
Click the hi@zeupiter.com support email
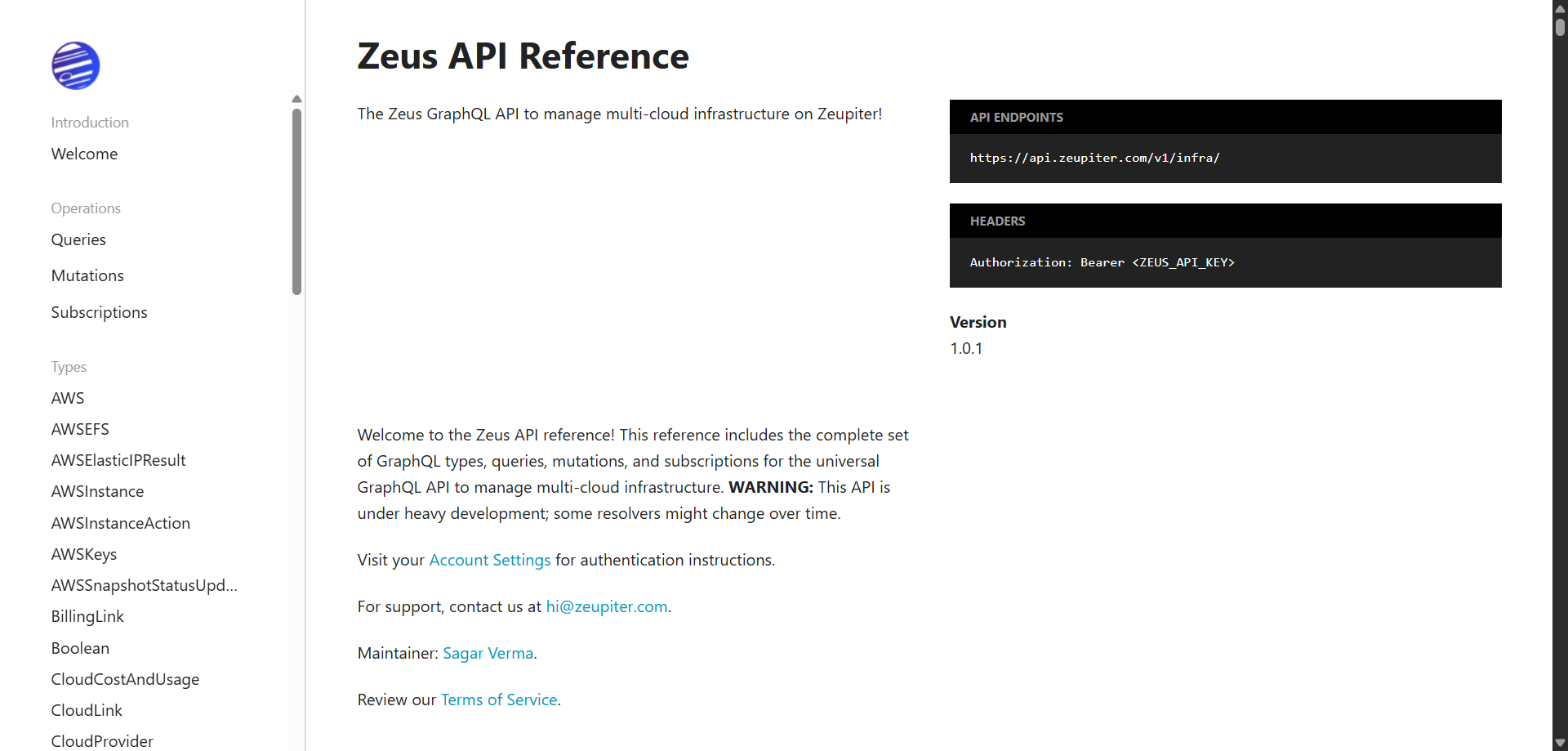click(606, 606)
